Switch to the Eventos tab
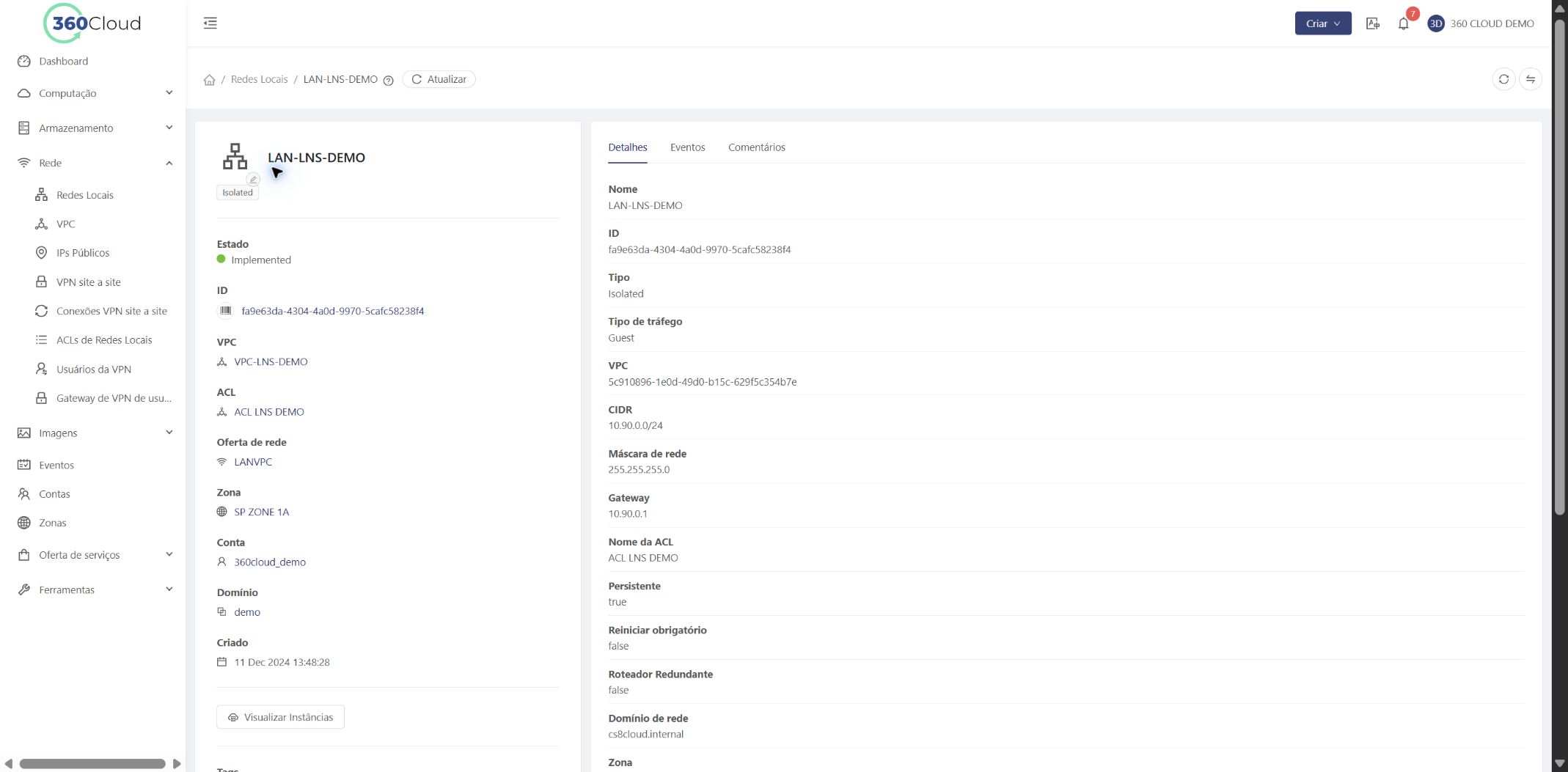The height and width of the screenshot is (772, 1568). (687, 147)
